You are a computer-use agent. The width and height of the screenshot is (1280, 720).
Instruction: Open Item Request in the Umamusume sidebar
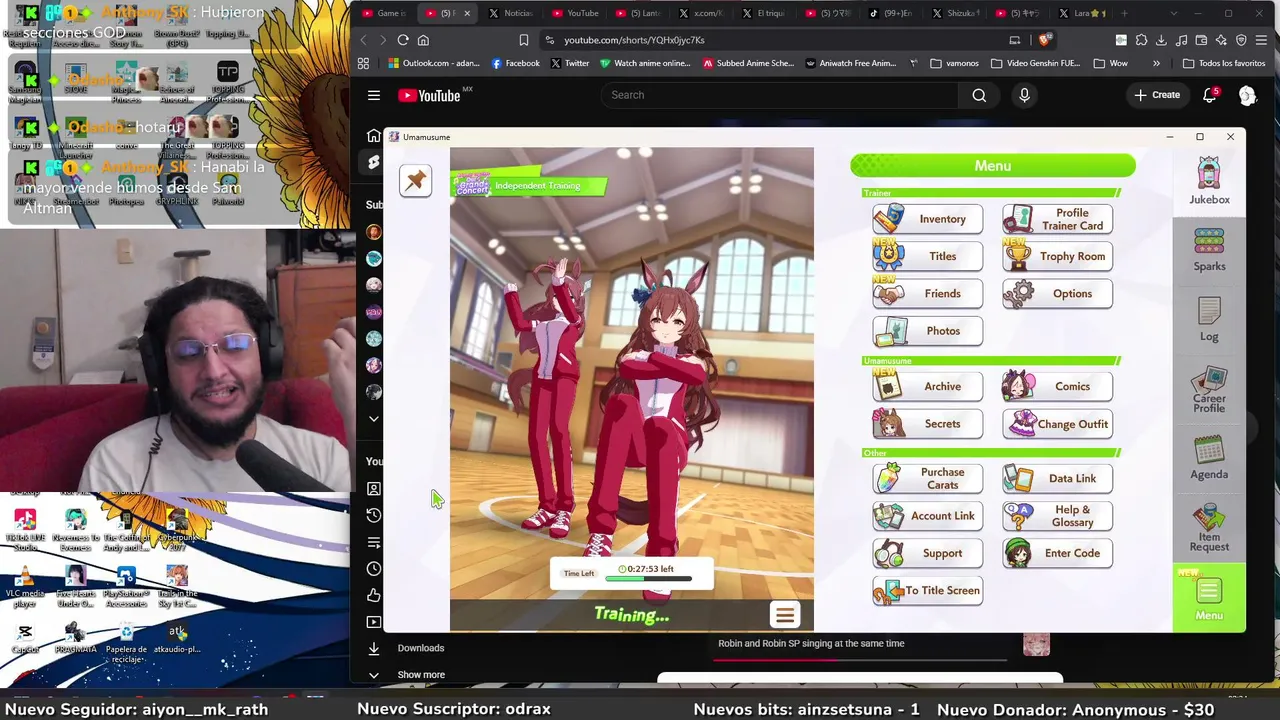click(1209, 527)
